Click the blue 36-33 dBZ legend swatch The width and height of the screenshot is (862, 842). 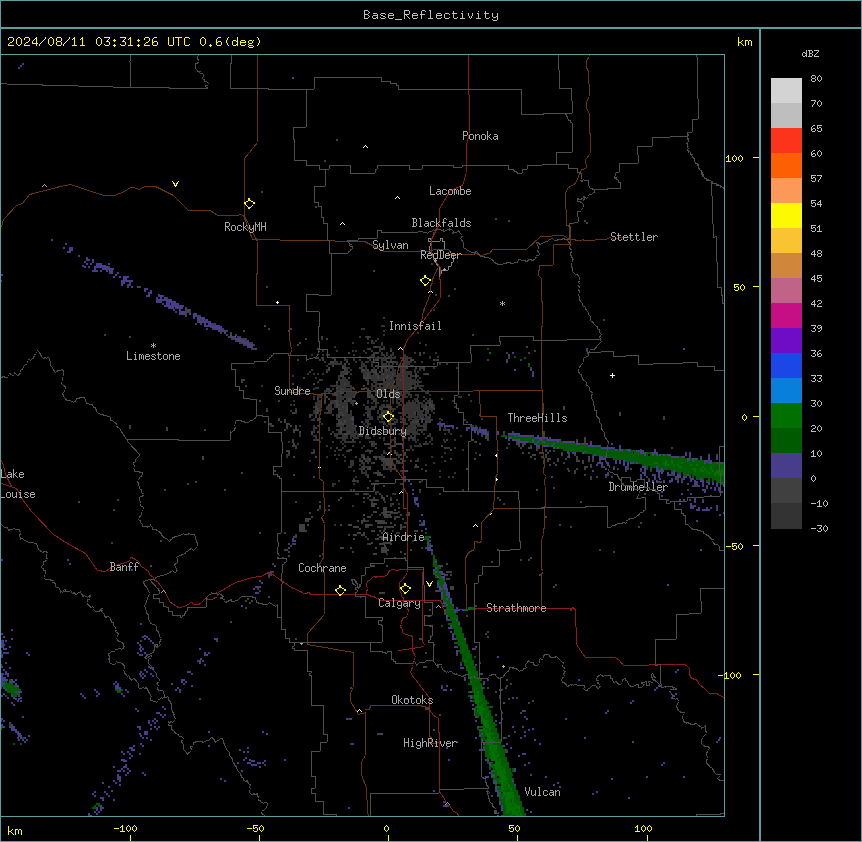coord(786,365)
